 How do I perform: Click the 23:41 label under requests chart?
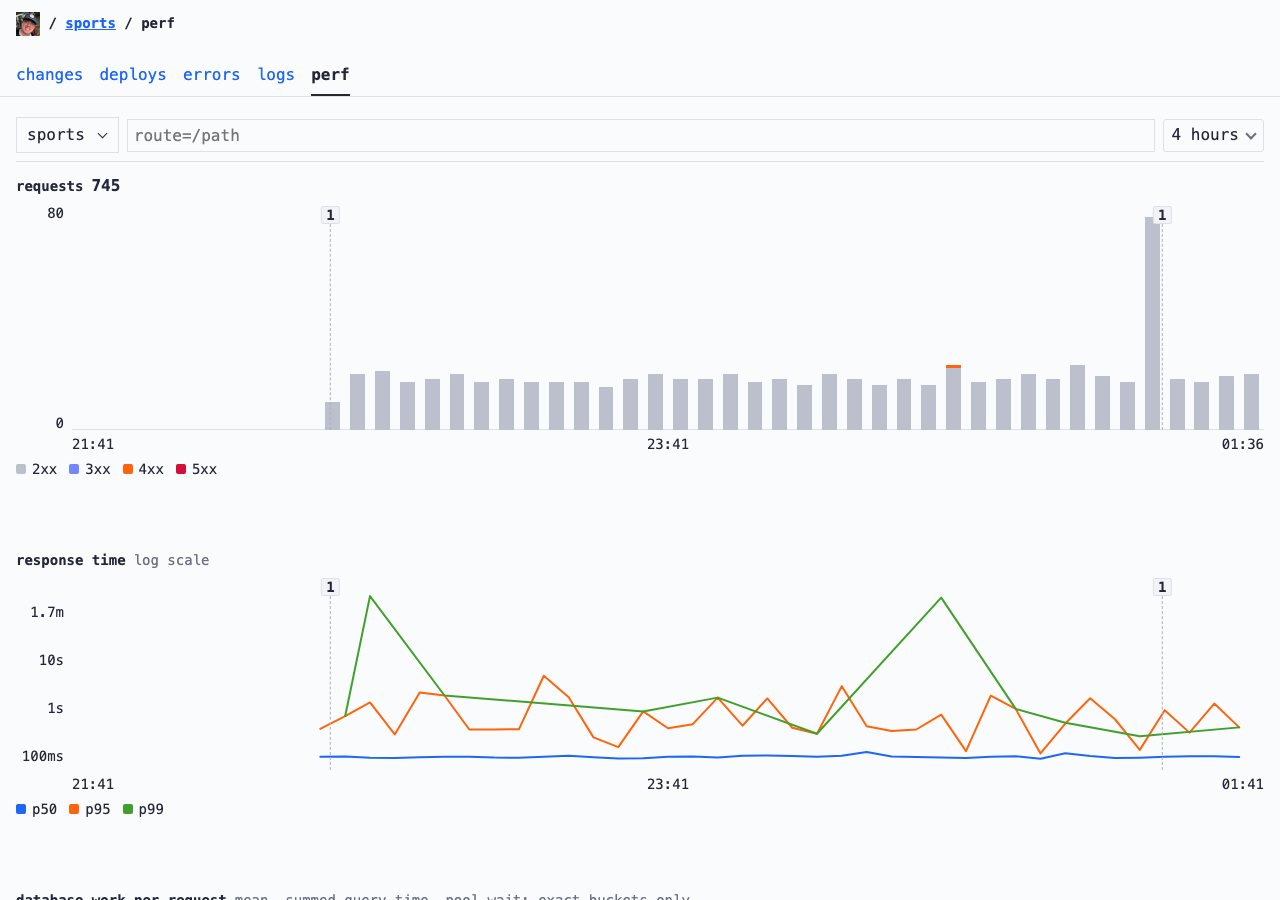(668, 444)
